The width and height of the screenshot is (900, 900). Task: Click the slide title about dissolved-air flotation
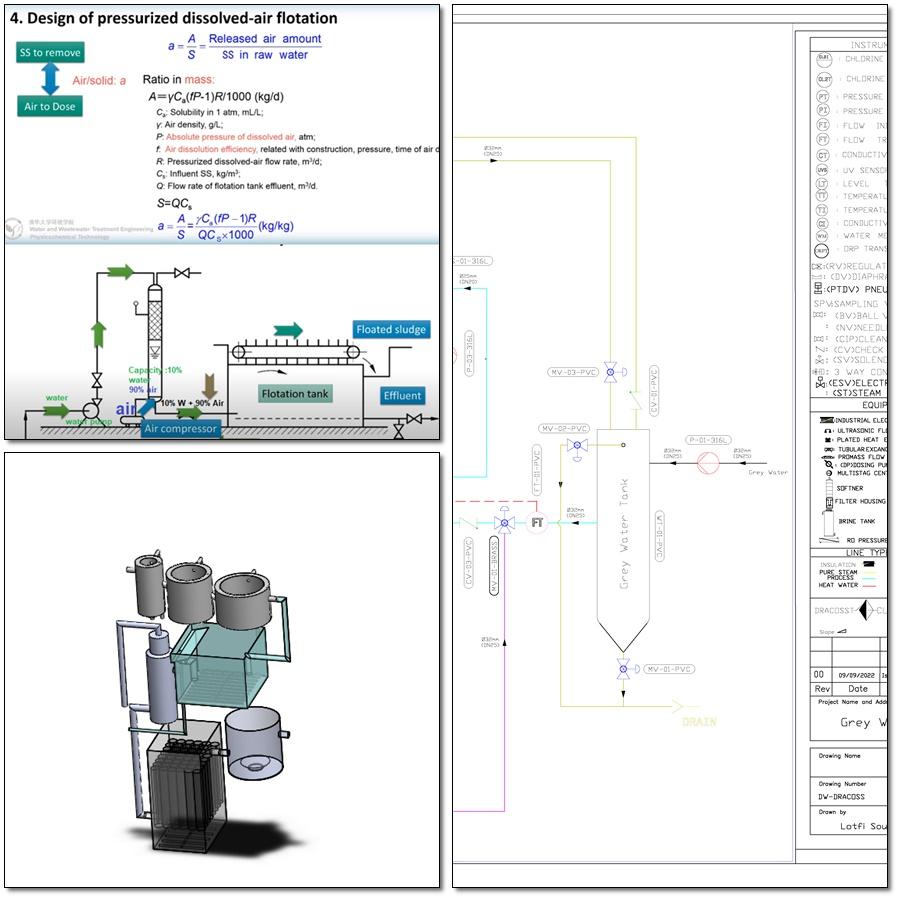pos(174,18)
